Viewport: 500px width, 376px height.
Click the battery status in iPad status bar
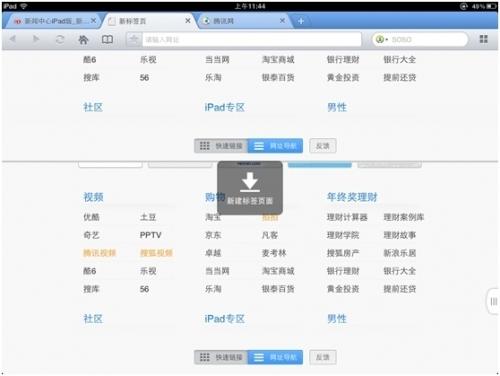coord(483,6)
